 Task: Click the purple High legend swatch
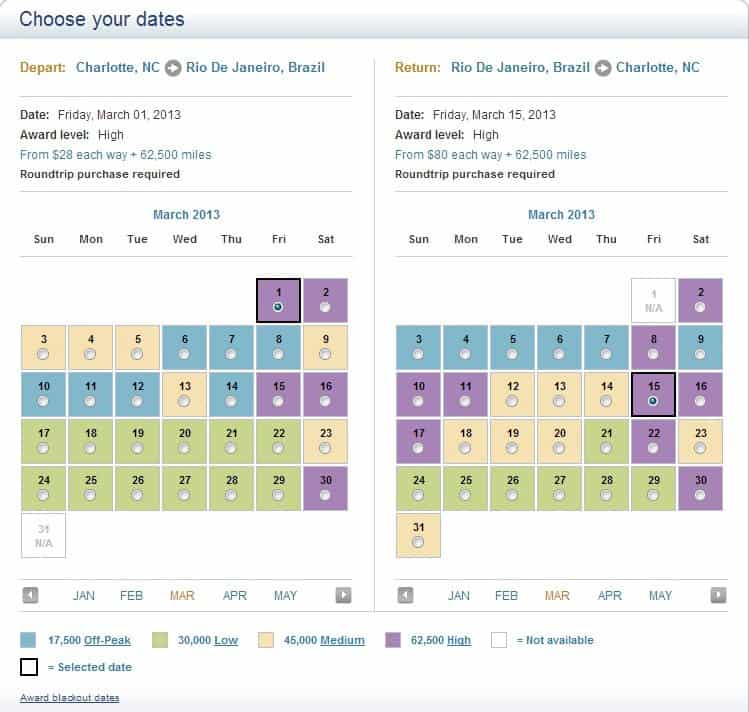393,640
